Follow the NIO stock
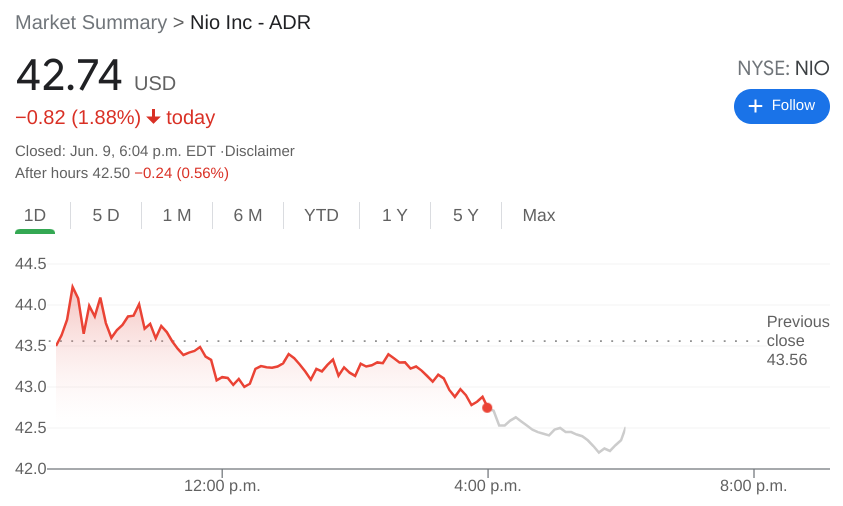 pos(782,106)
